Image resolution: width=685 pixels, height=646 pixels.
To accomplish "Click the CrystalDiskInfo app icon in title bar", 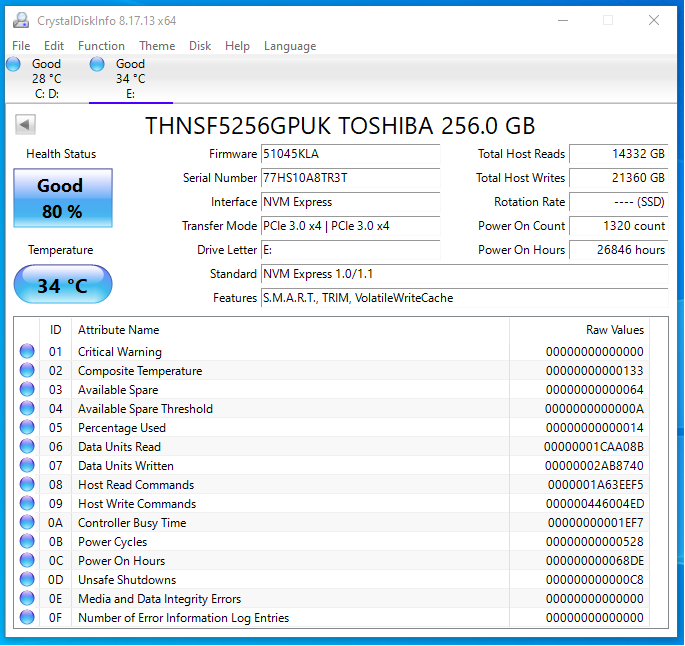I will click(x=20, y=20).
